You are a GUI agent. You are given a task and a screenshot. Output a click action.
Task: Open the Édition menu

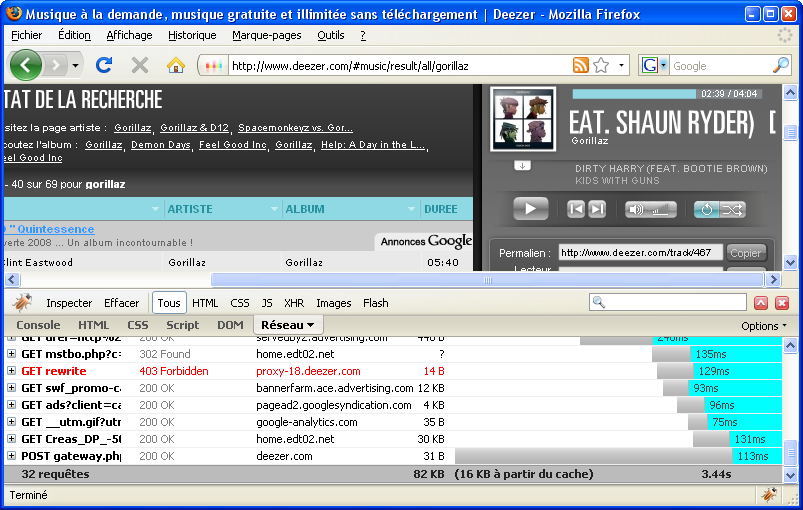[74, 35]
